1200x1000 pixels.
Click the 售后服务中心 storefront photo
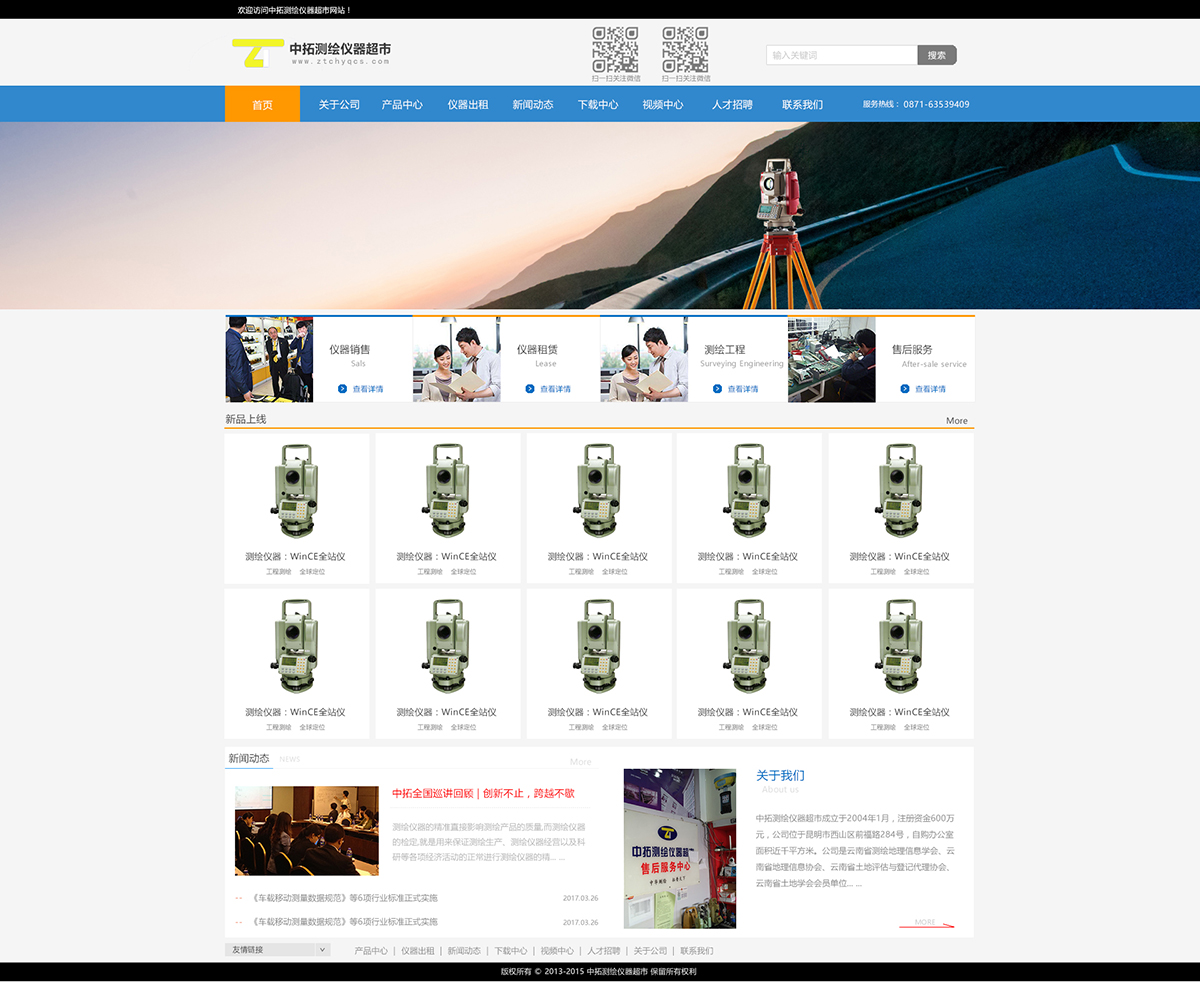pyautogui.click(x=680, y=848)
